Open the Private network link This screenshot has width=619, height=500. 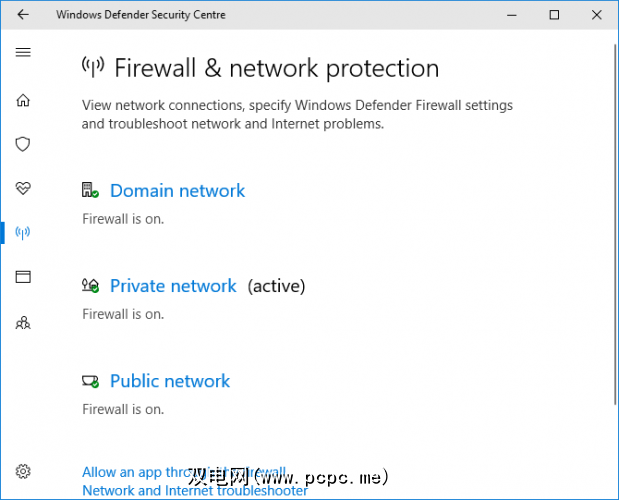[173, 286]
